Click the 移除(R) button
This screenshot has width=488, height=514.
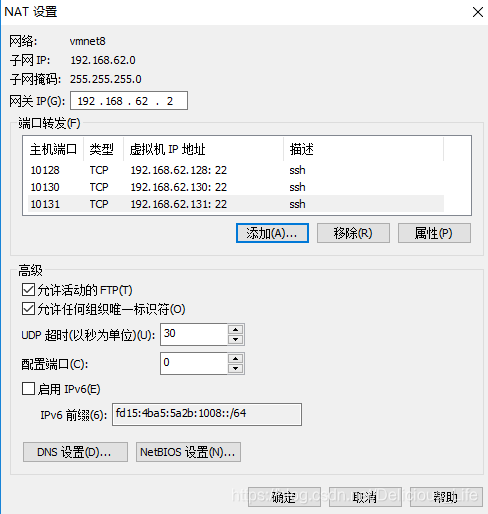(353, 233)
